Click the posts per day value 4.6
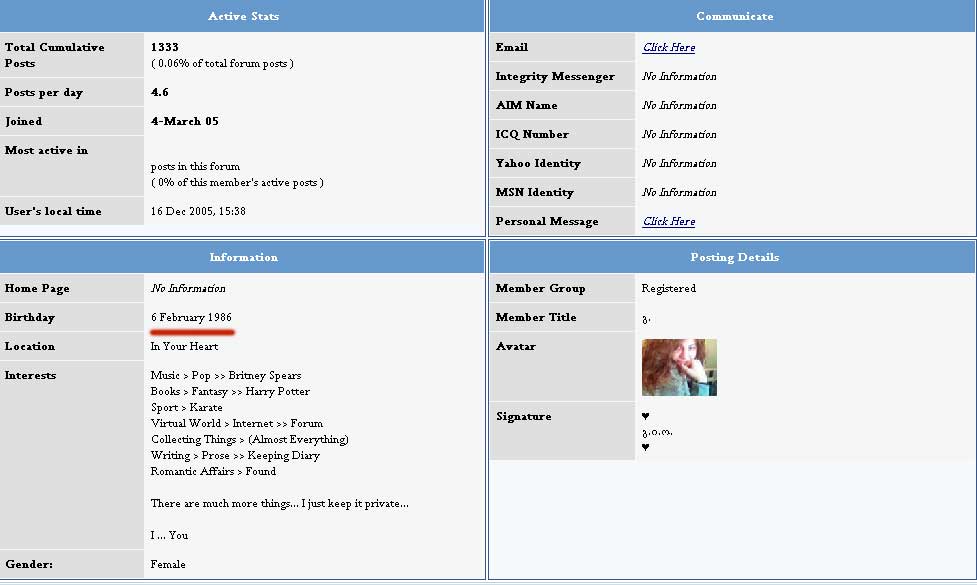977x585 pixels. pos(160,92)
